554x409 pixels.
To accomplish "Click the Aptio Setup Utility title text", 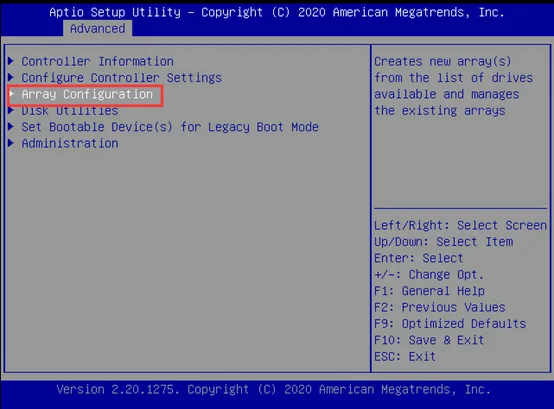I will pos(277,12).
